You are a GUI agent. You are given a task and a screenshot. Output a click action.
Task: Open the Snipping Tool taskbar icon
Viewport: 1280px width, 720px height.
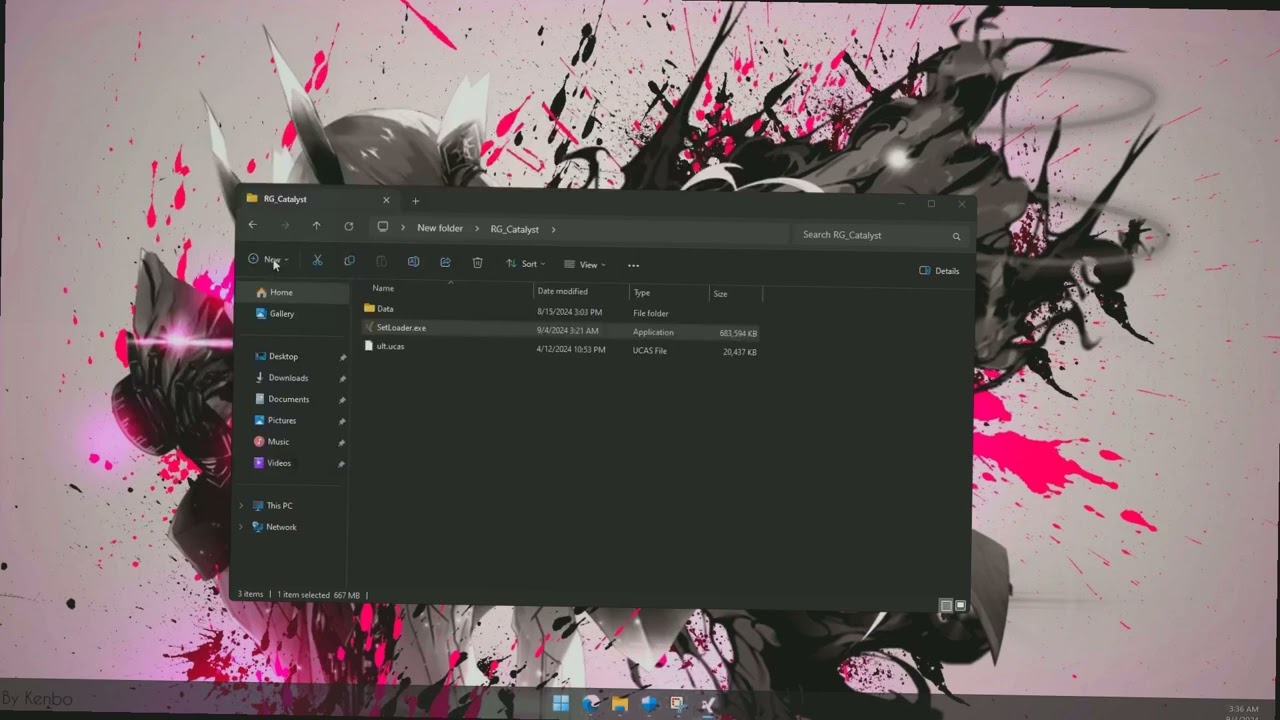(x=680, y=704)
